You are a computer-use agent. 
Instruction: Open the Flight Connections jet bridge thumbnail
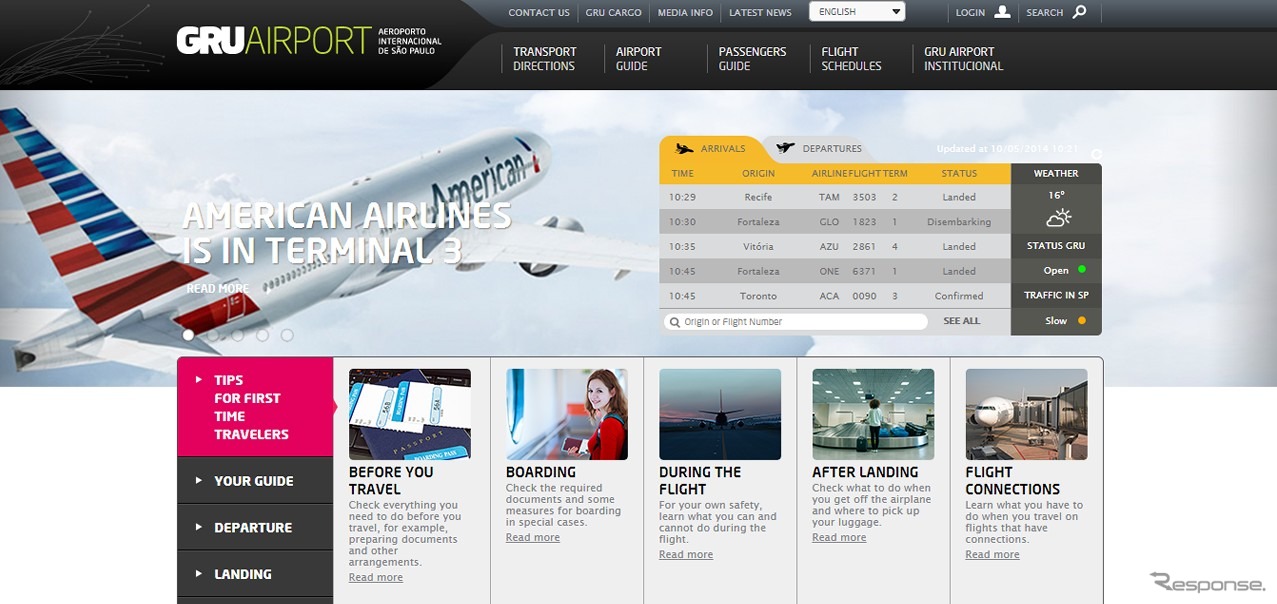pyautogui.click(x=1026, y=414)
